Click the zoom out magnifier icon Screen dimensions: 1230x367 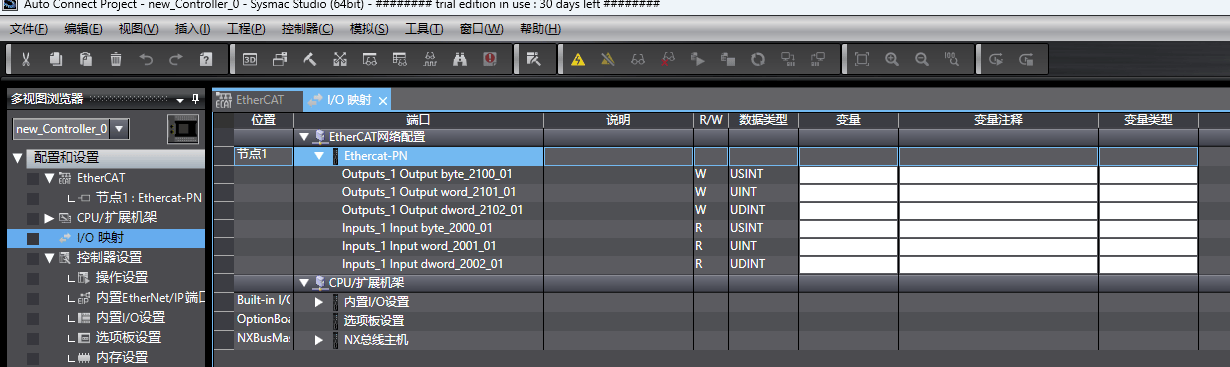coord(922,60)
